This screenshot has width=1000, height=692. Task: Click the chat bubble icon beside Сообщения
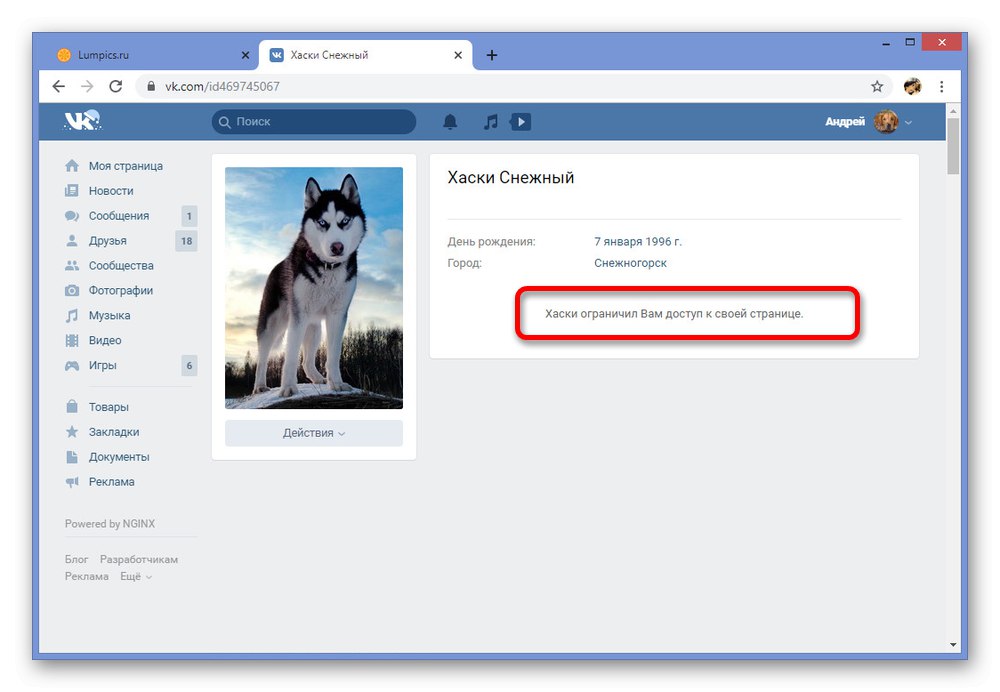point(72,216)
